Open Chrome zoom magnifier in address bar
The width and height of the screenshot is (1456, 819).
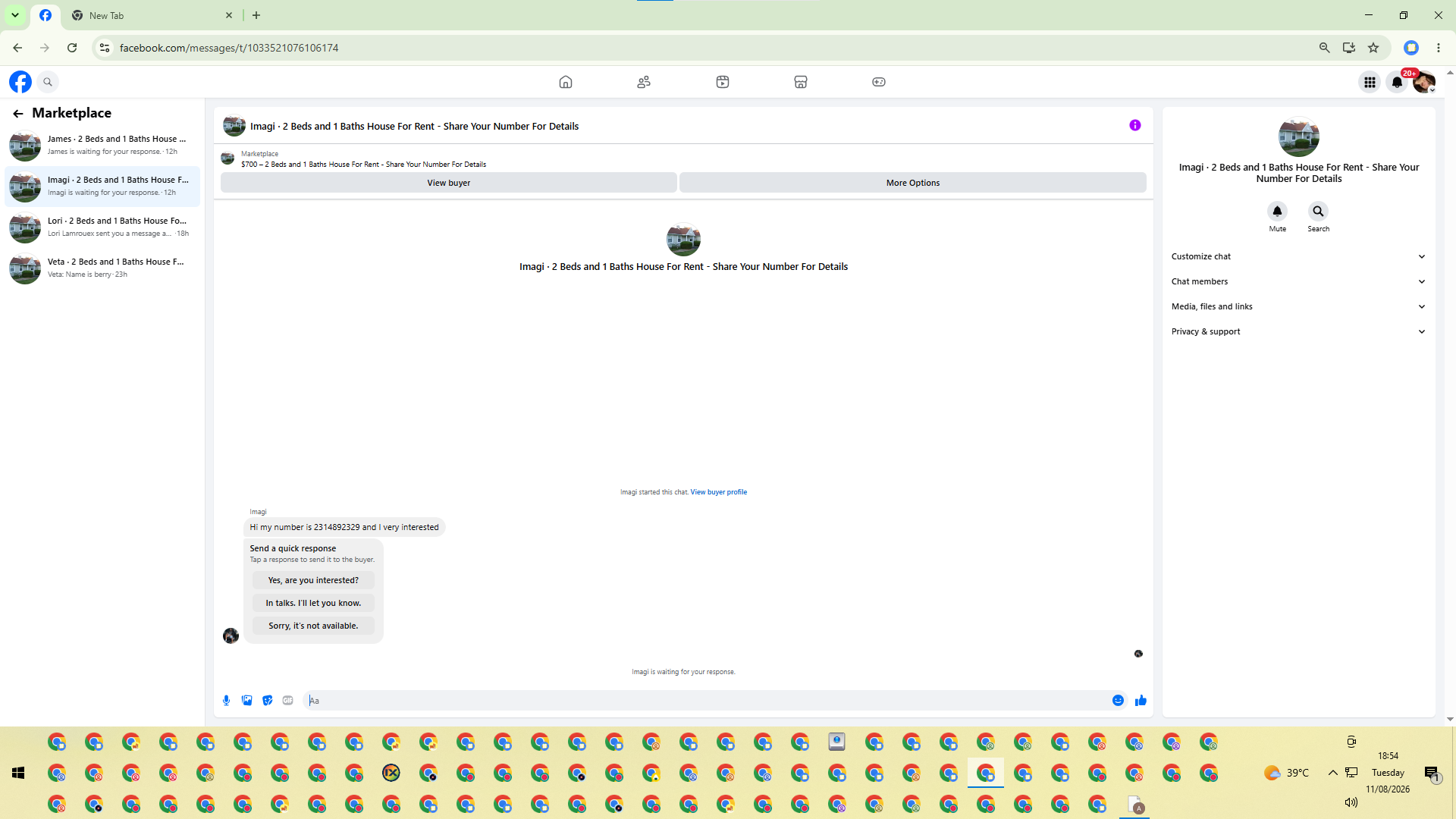(1325, 48)
